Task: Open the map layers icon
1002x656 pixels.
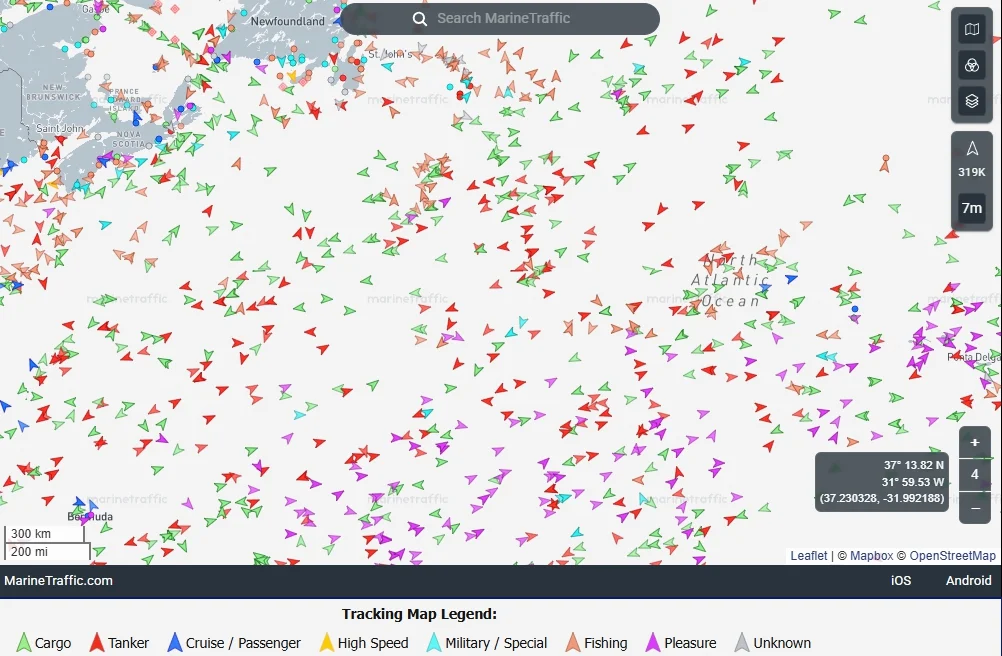Action: point(972,101)
